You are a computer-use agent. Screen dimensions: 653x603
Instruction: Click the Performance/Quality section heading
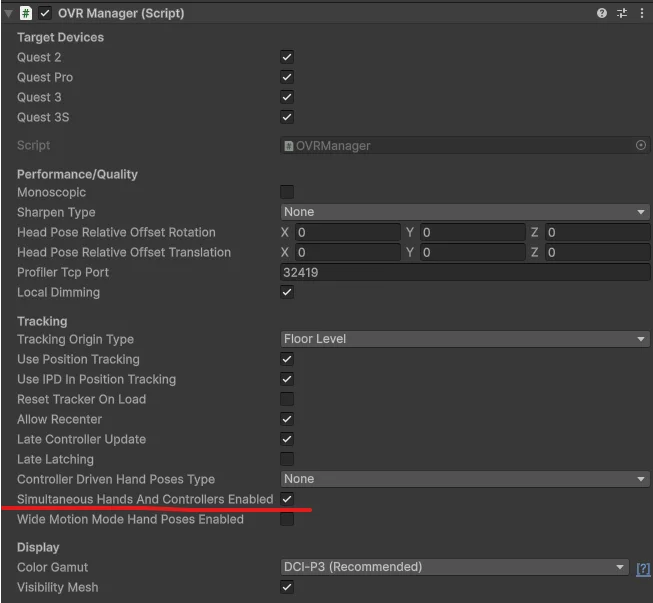(x=77, y=174)
